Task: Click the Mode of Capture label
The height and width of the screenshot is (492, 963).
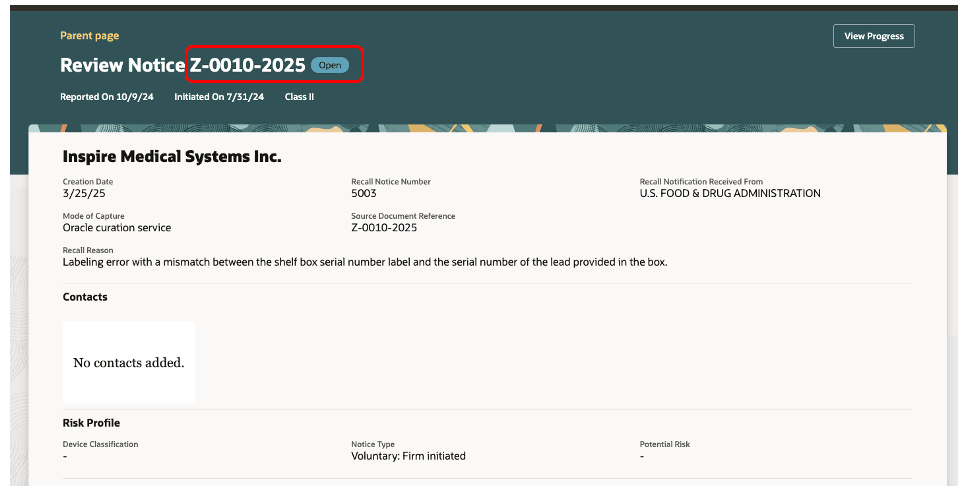Action: [x=93, y=216]
